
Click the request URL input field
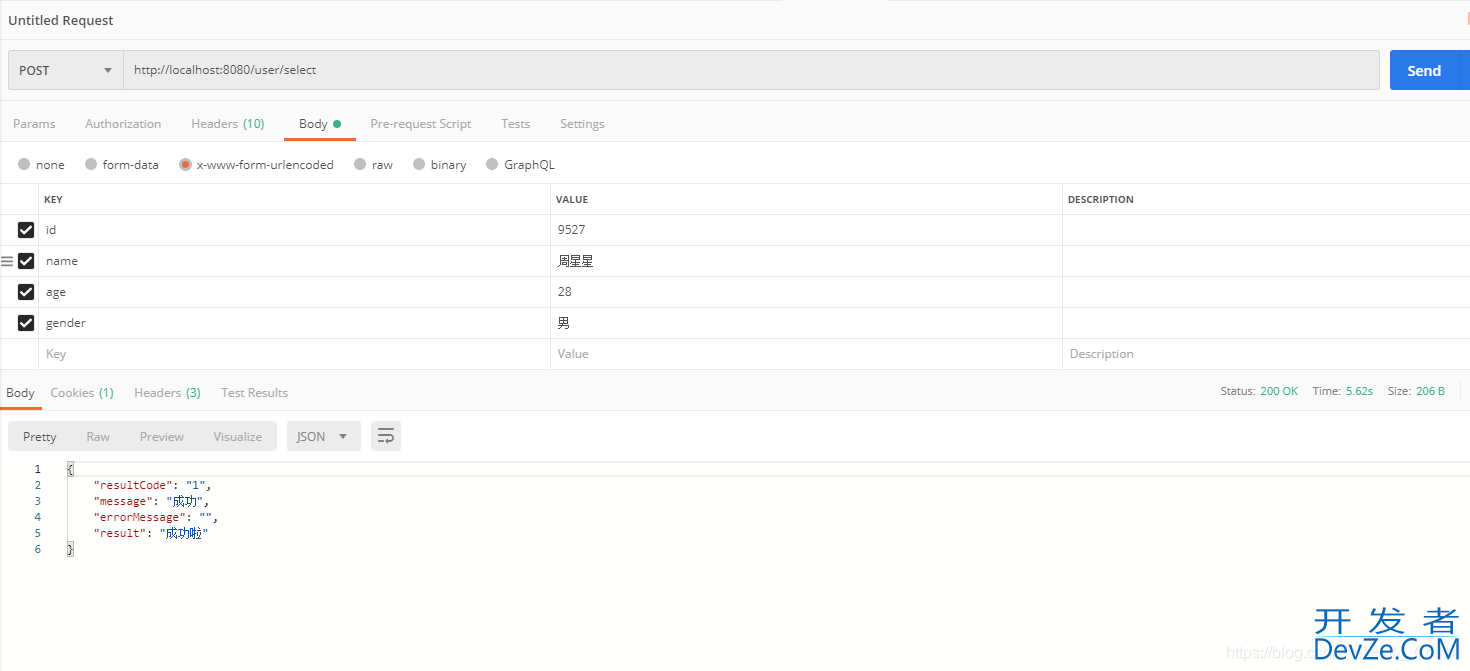click(750, 71)
